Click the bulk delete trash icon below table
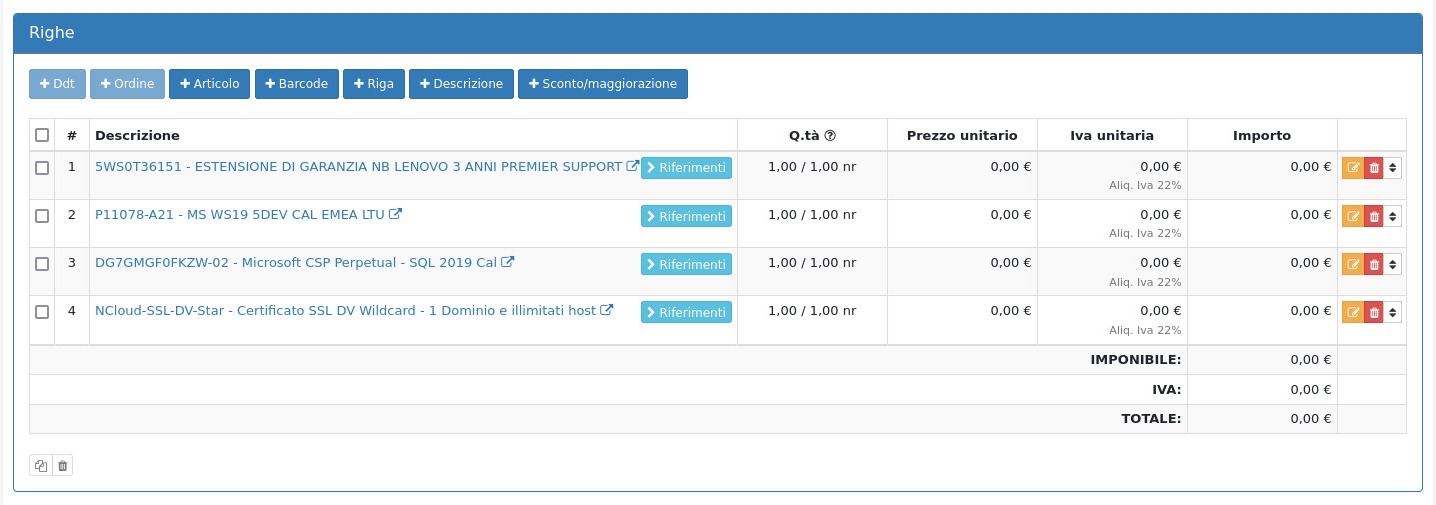This screenshot has width=1436, height=505. pyautogui.click(x=62, y=465)
